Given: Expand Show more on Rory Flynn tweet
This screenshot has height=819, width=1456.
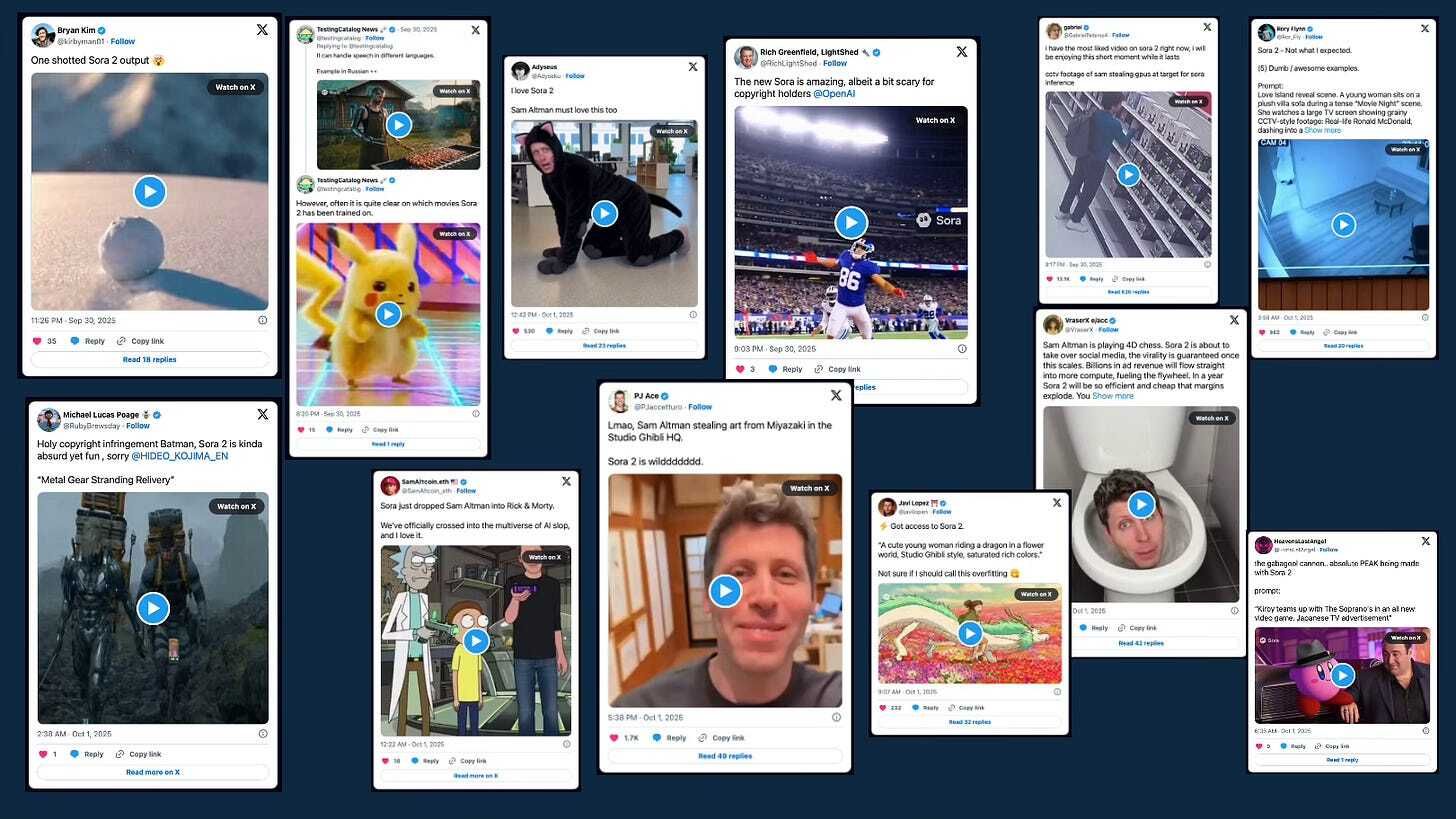Looking at the screenshot, I should (1322, 130).
